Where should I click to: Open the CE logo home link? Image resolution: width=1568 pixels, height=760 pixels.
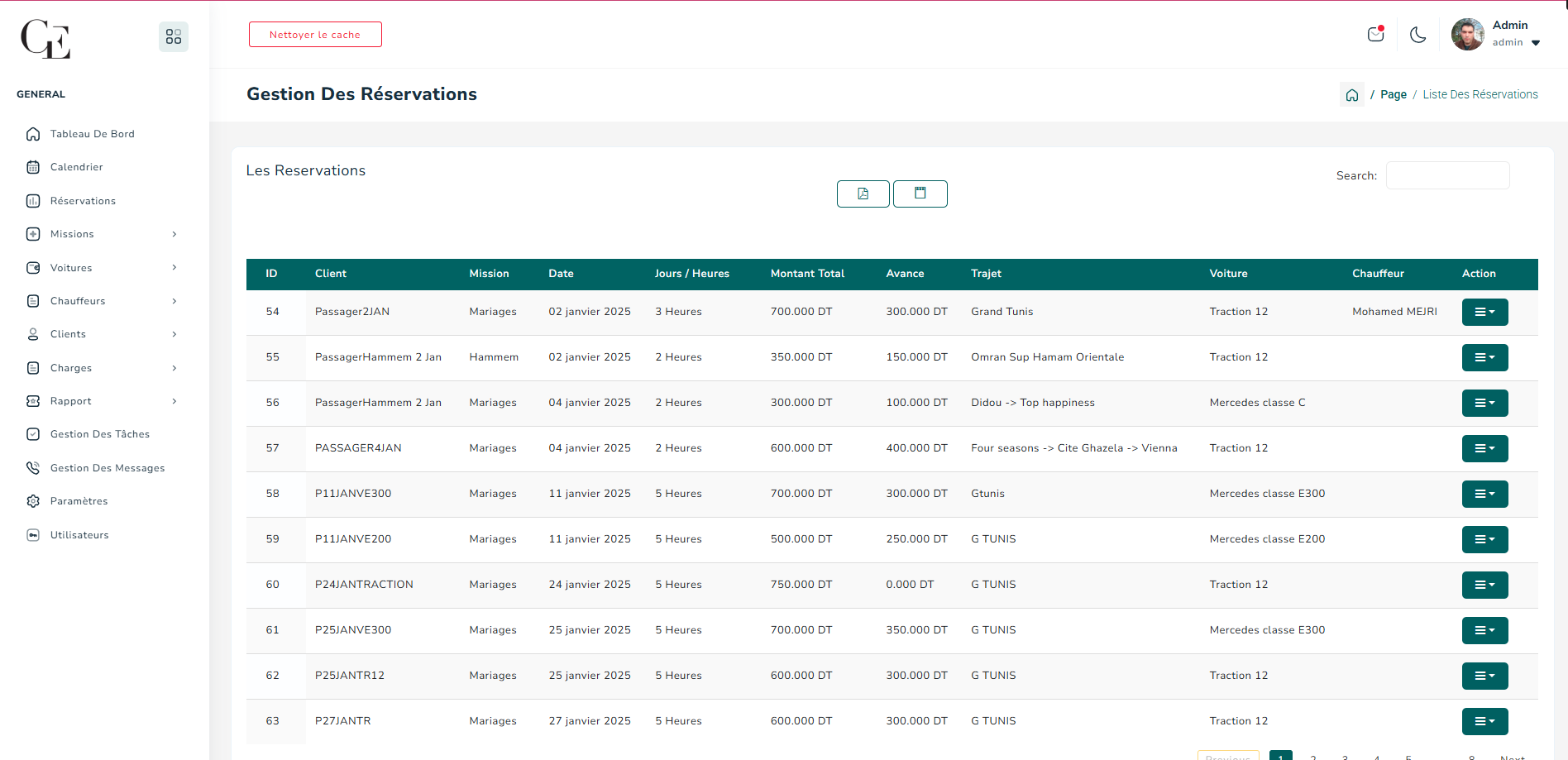pos(45,39)
